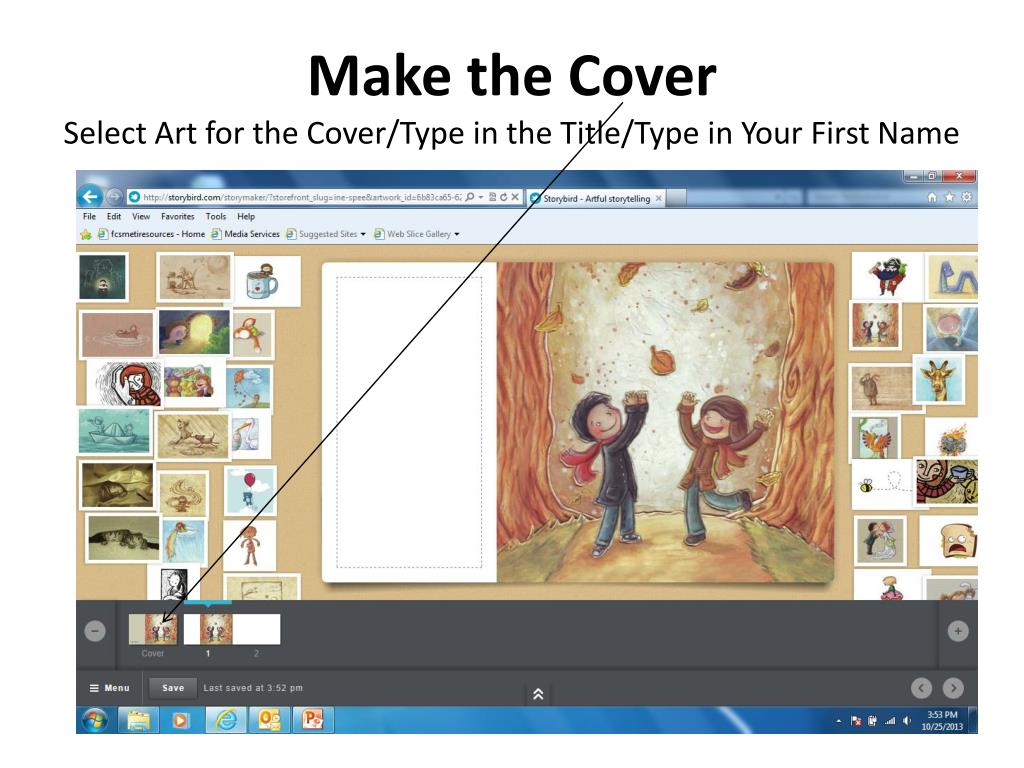Click the add to favorites bar star icon
1024x768 pixels.
coord(86,234)
